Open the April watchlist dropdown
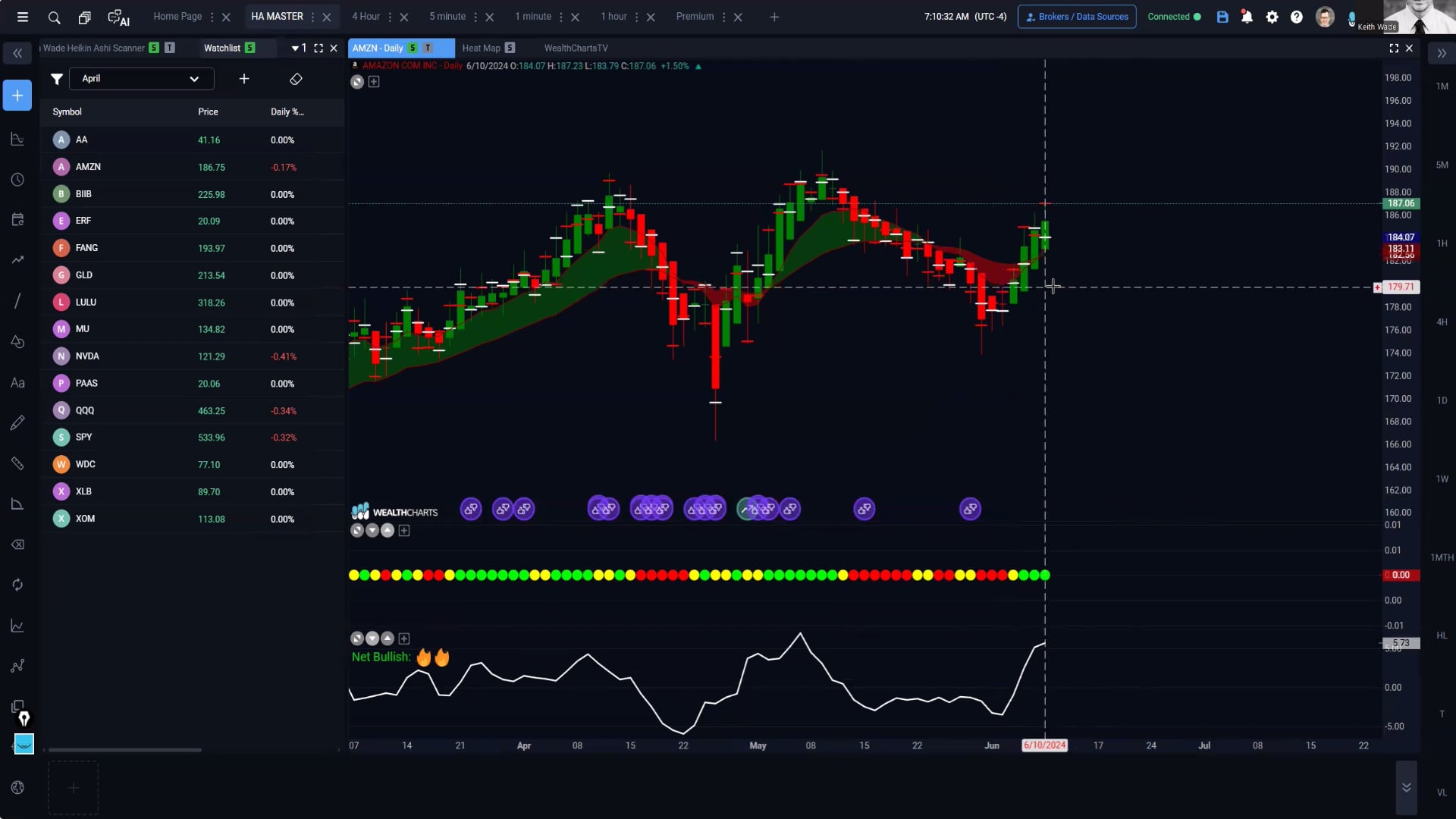Image resolution: width=1456 pixels, height=819 pixels. point(141,79)
